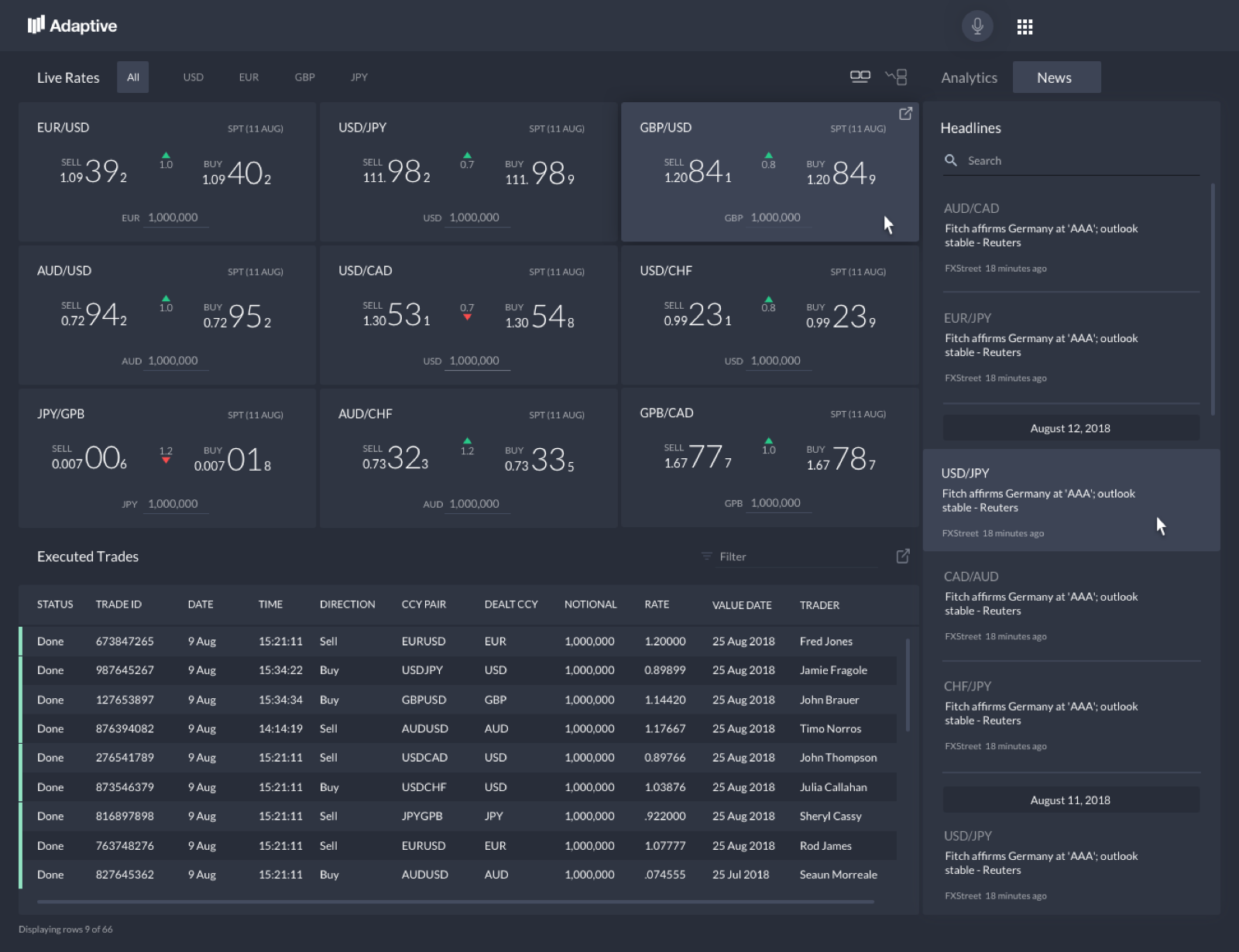Open the SPT tenor selector on AUD/CHF
This screenshot has width=1239, height=952.
coord(557,414)
